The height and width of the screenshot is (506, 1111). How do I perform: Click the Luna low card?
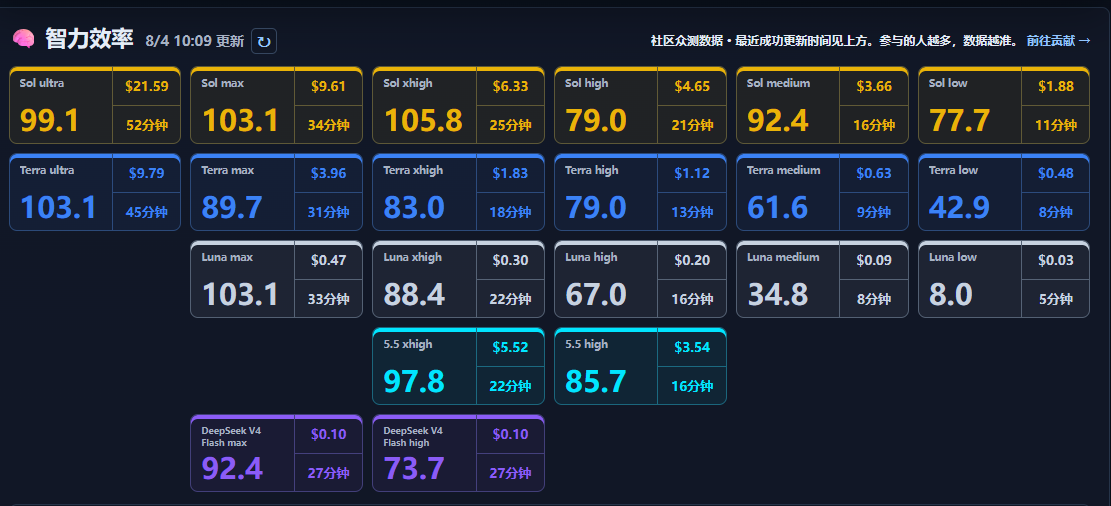click(x=1004, y=279)
